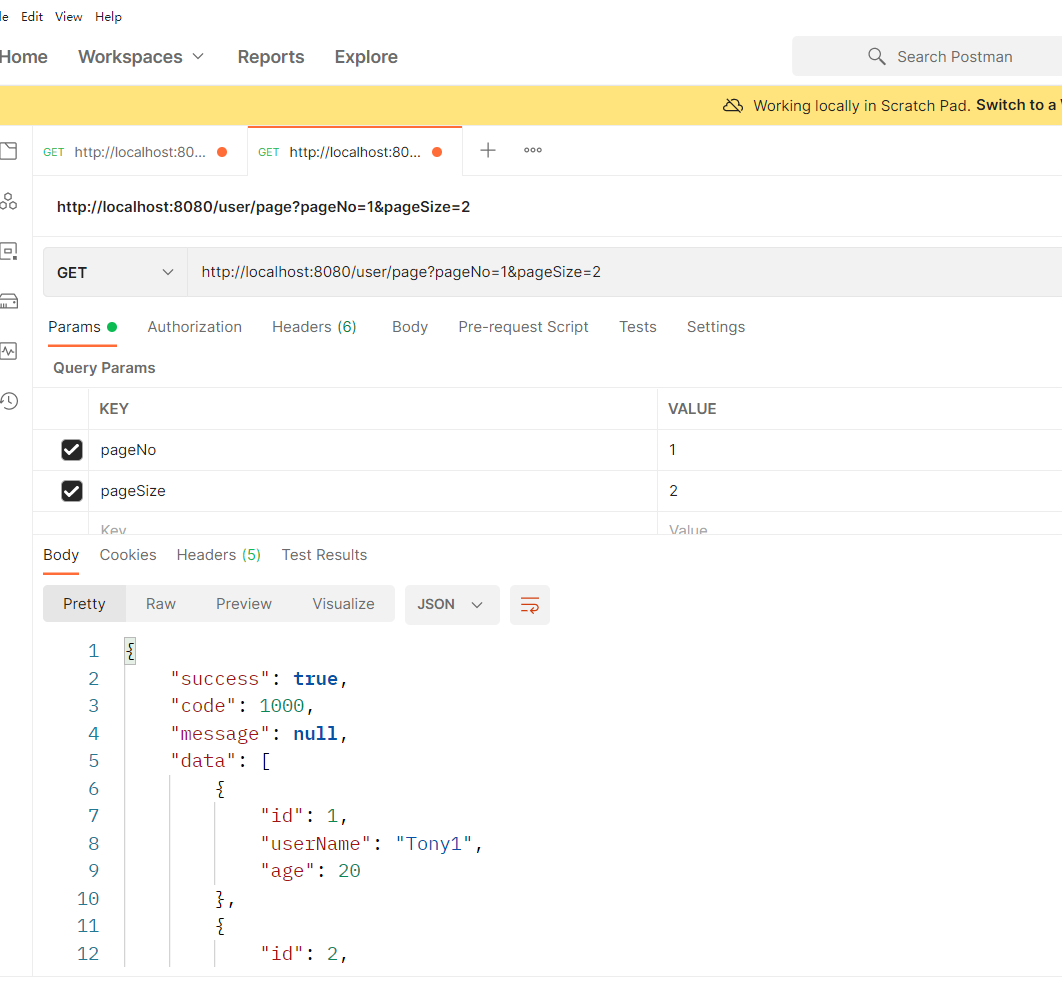
Task: Collapse the JSON root brace on line 1
Action: [x=131, y=651]
